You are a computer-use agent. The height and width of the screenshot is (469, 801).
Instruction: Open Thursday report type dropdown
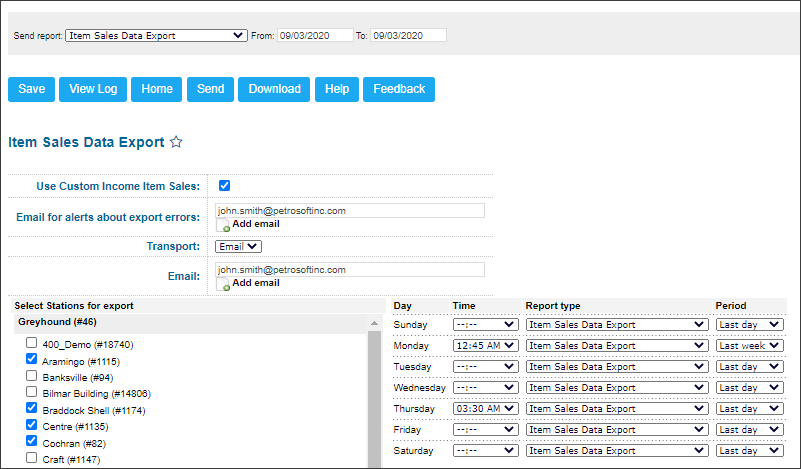[617, 408]
